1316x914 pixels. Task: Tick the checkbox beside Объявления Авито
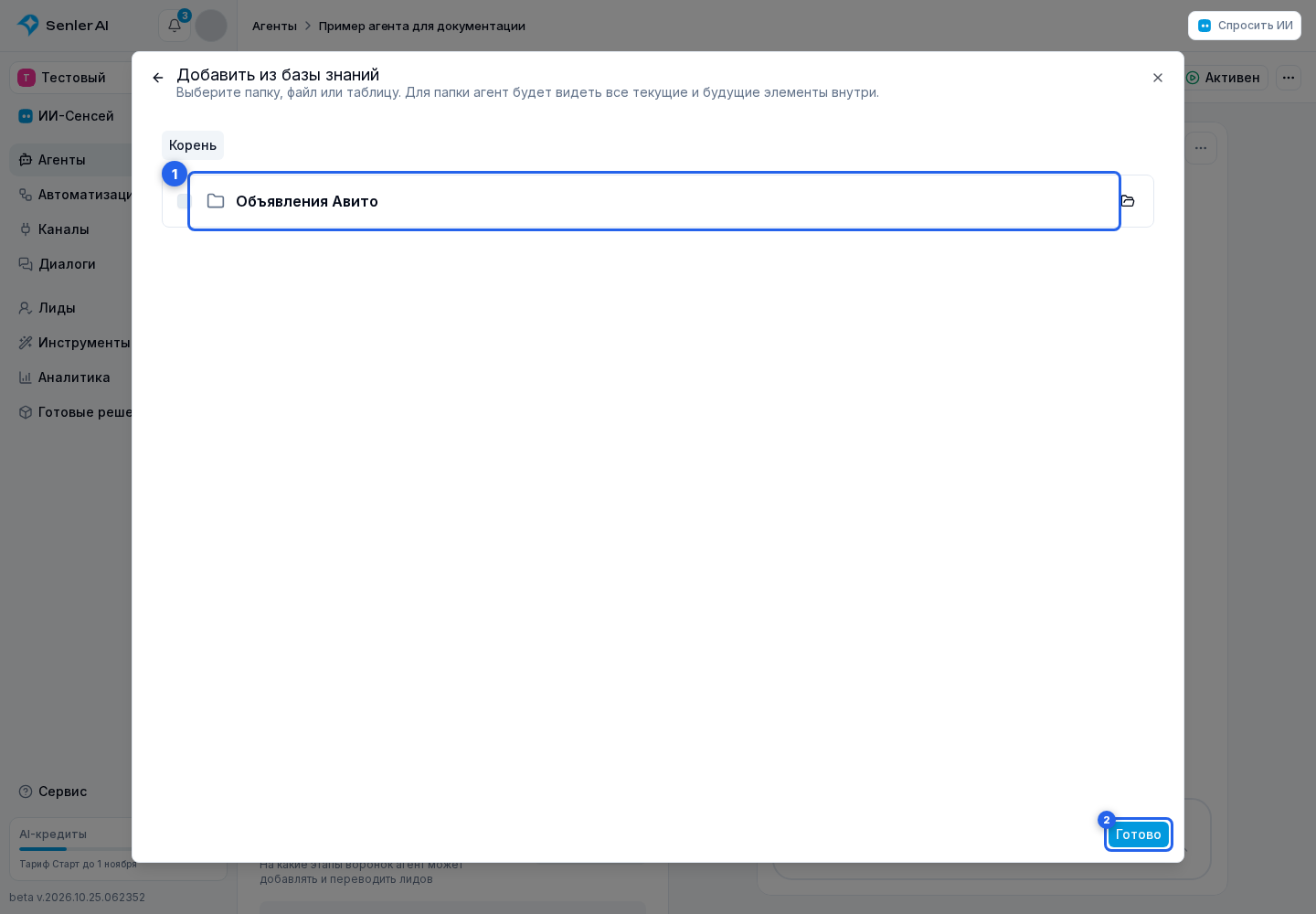tap(183, 201)
